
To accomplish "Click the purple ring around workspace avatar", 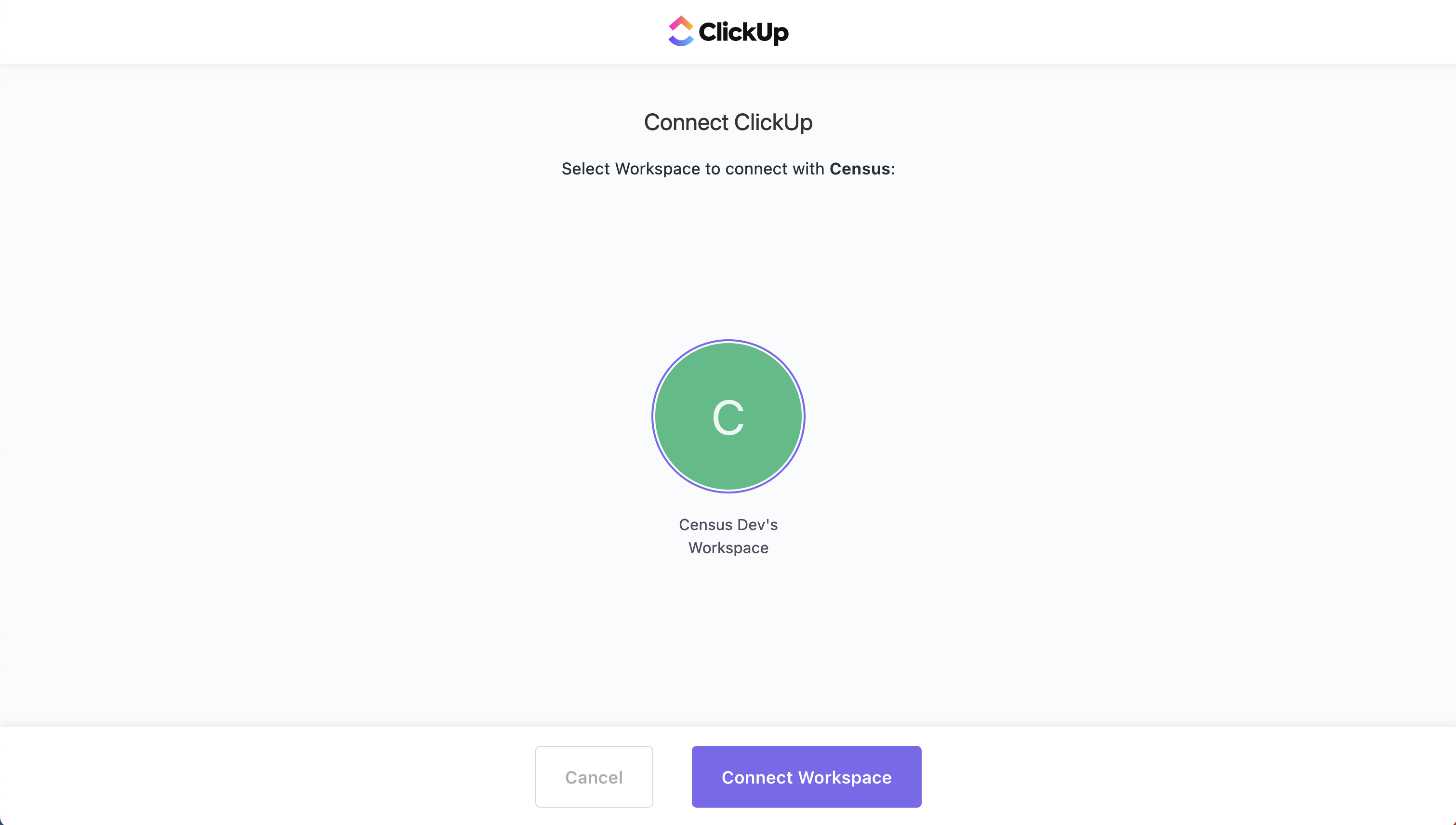I will click(x=653, y=416).
